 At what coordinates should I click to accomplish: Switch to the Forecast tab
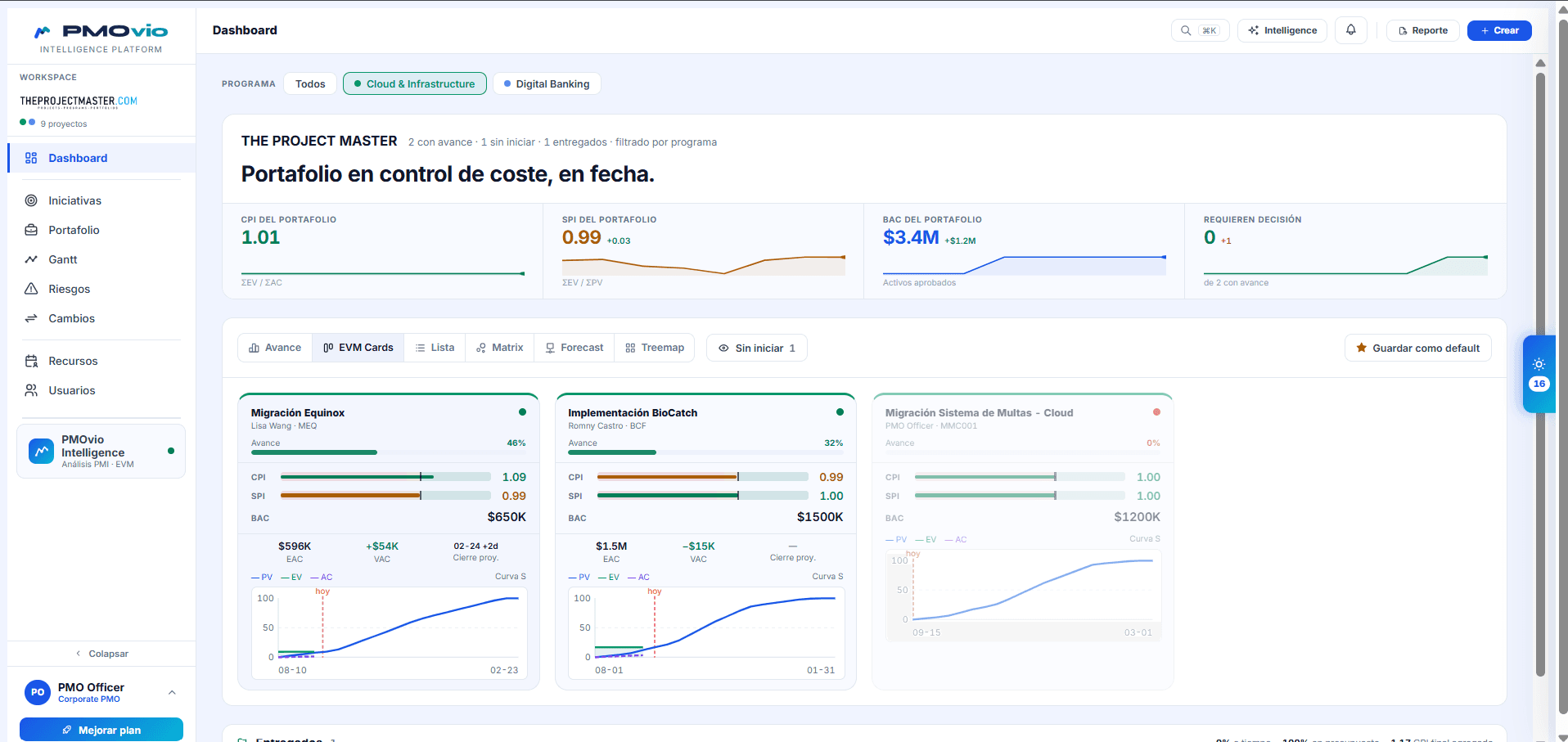pyautogui.click(x=574, y=348)
